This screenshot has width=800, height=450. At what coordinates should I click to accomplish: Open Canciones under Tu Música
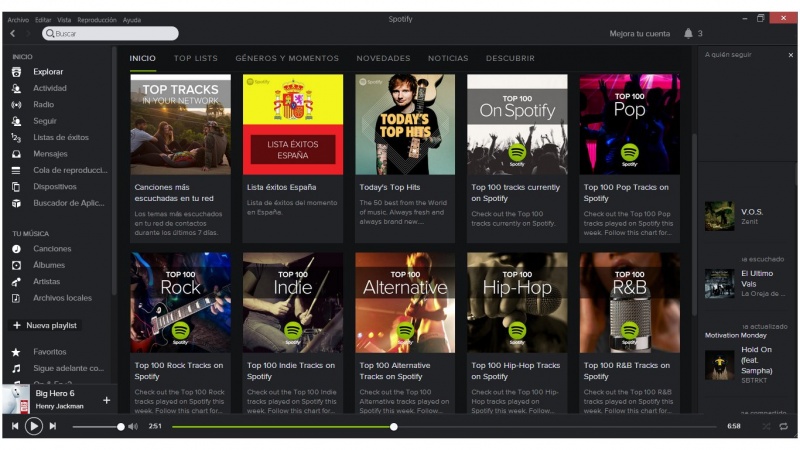click(x=52, y=248)
